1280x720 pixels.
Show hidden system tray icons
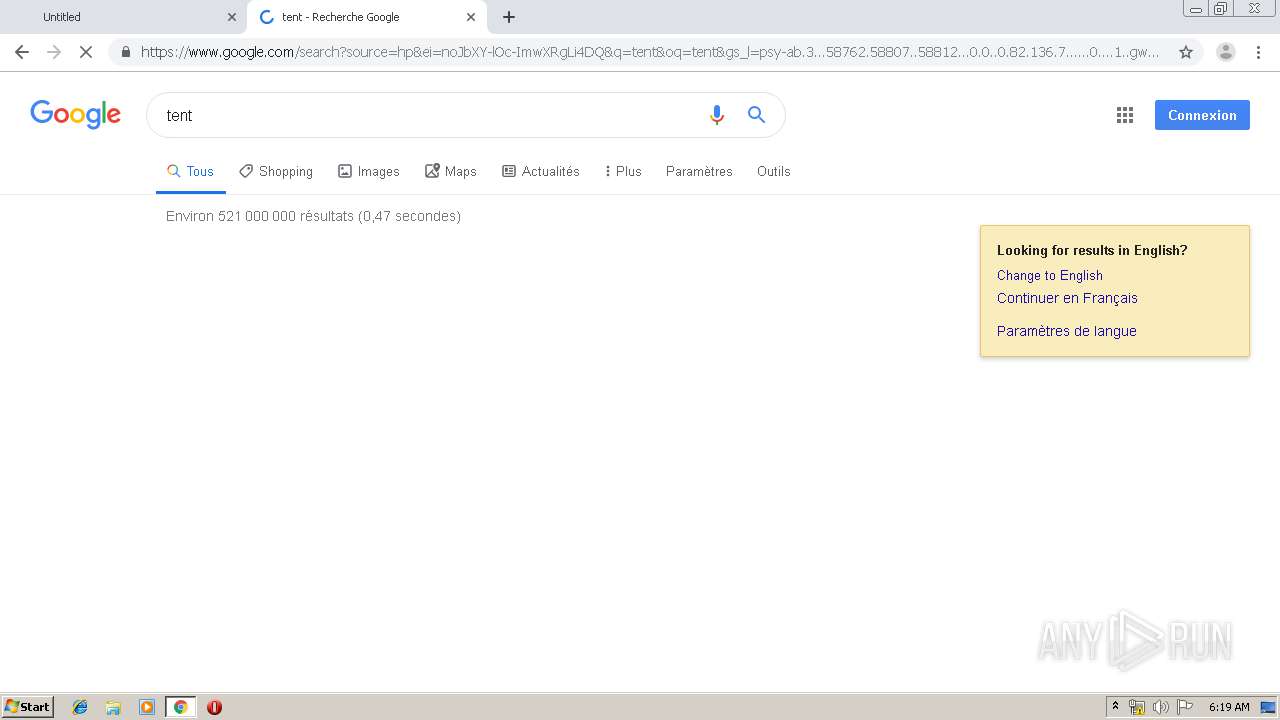point(1115,707)
